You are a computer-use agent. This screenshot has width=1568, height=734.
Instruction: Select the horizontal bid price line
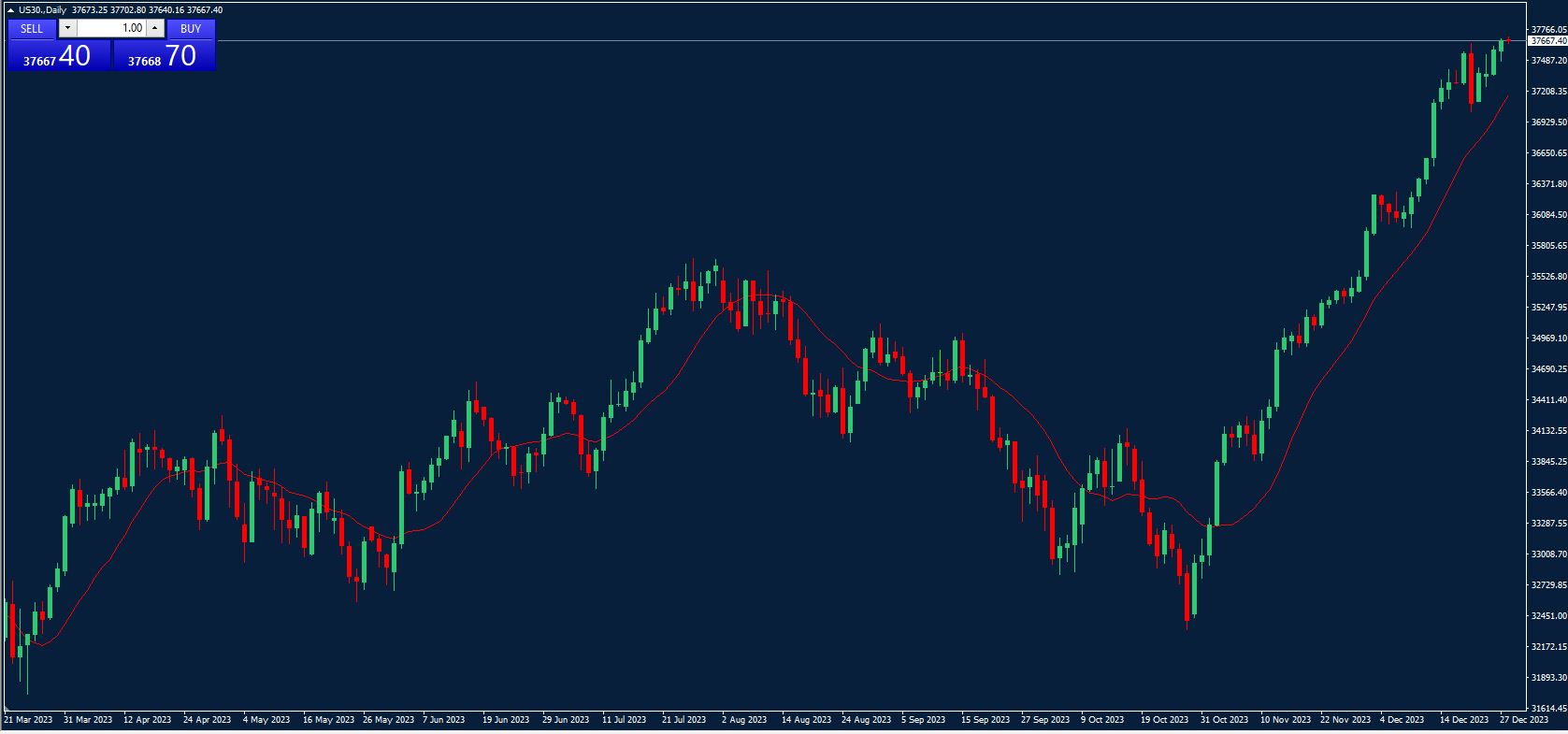pos(842,41)
